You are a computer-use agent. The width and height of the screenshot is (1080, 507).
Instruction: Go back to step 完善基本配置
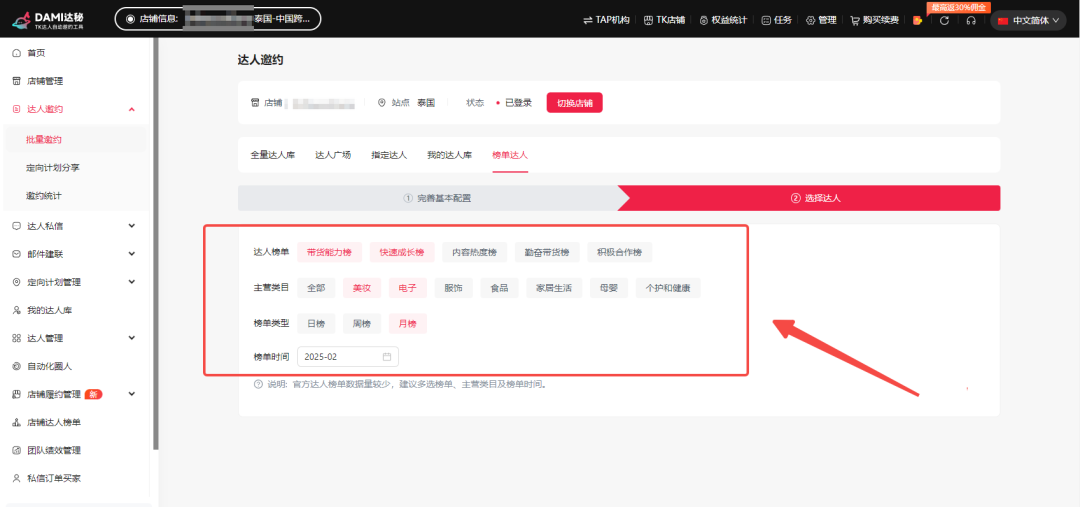[437, 198]
